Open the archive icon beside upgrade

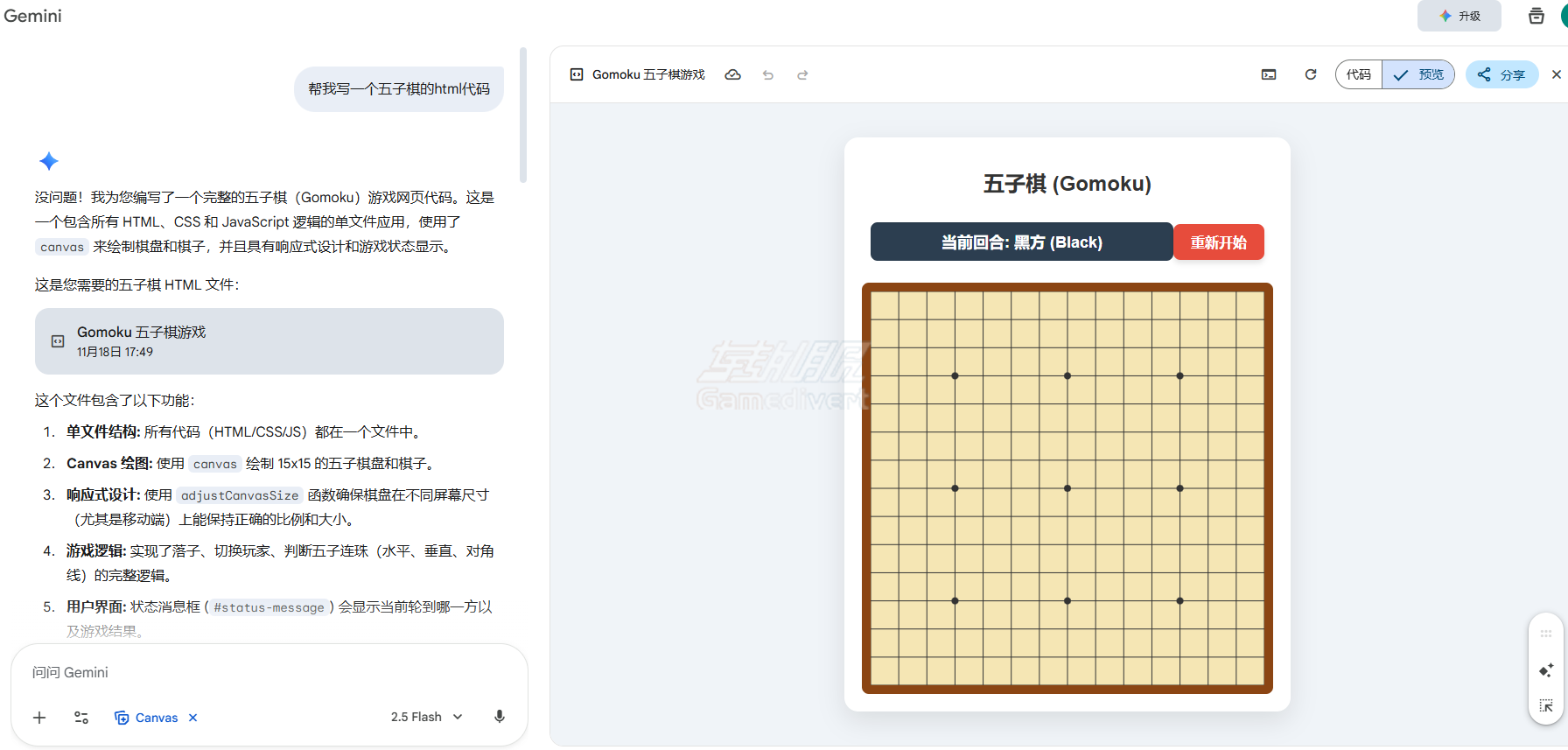(x=1536, y=16)
